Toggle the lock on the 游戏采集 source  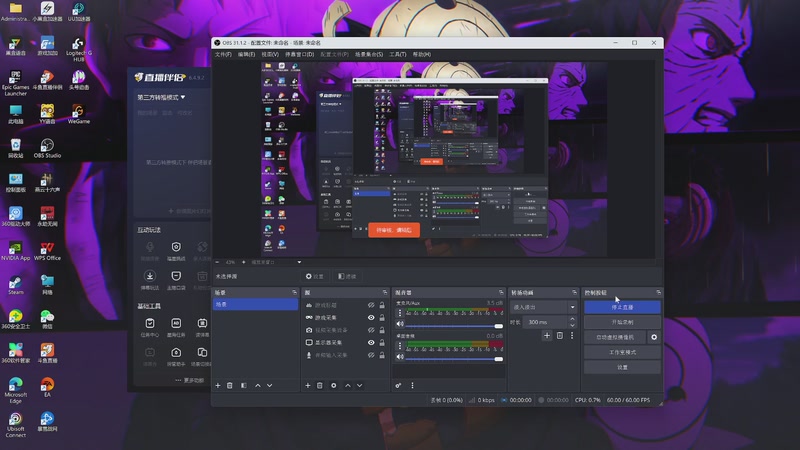point(382,317)
